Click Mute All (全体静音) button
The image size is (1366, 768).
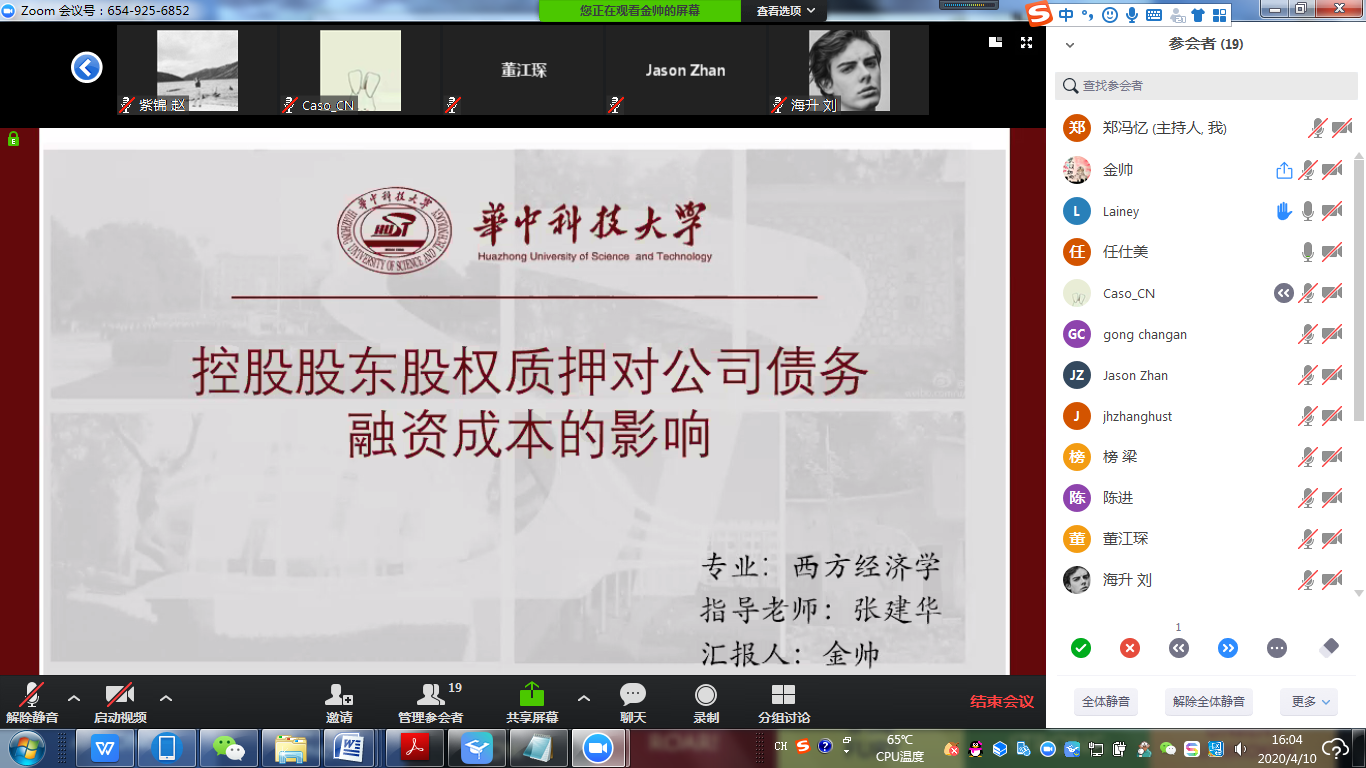tap(1106, 702)
